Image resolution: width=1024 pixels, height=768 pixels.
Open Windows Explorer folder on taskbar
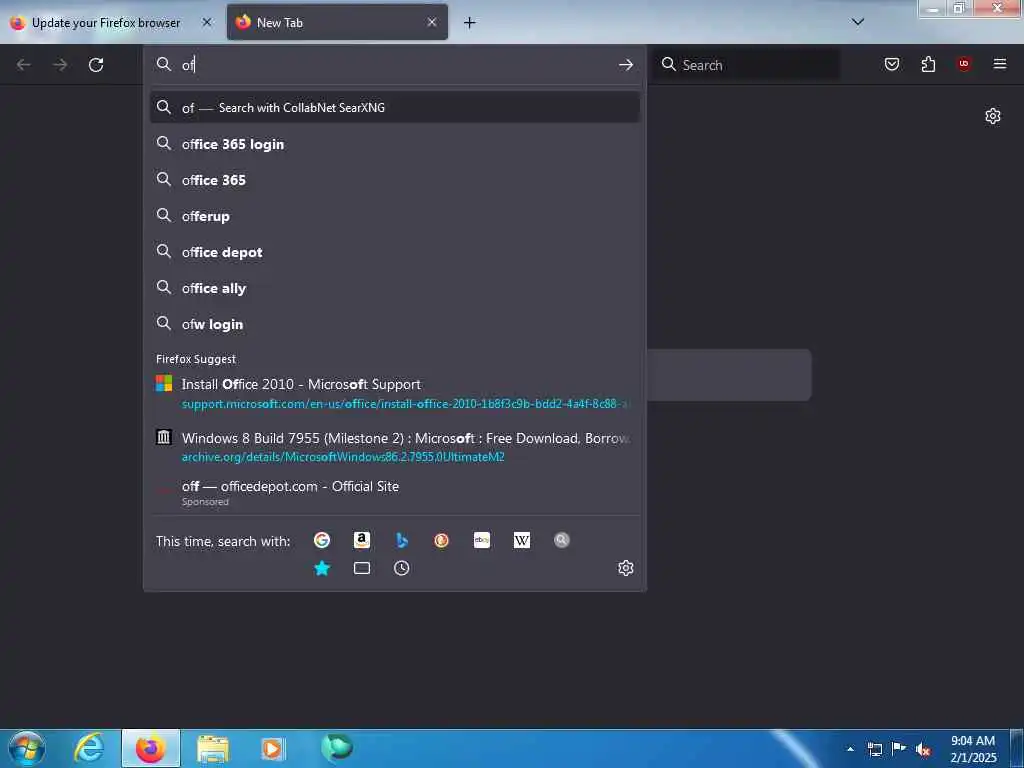(213, 748)
